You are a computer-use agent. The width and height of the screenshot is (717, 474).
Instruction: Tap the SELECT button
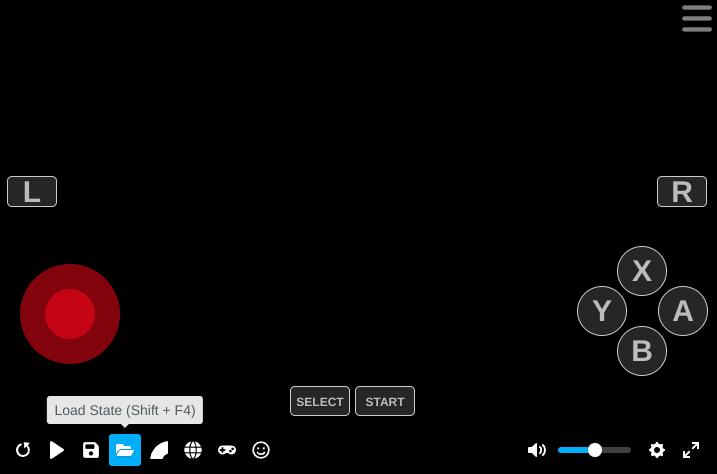(320, 401)
